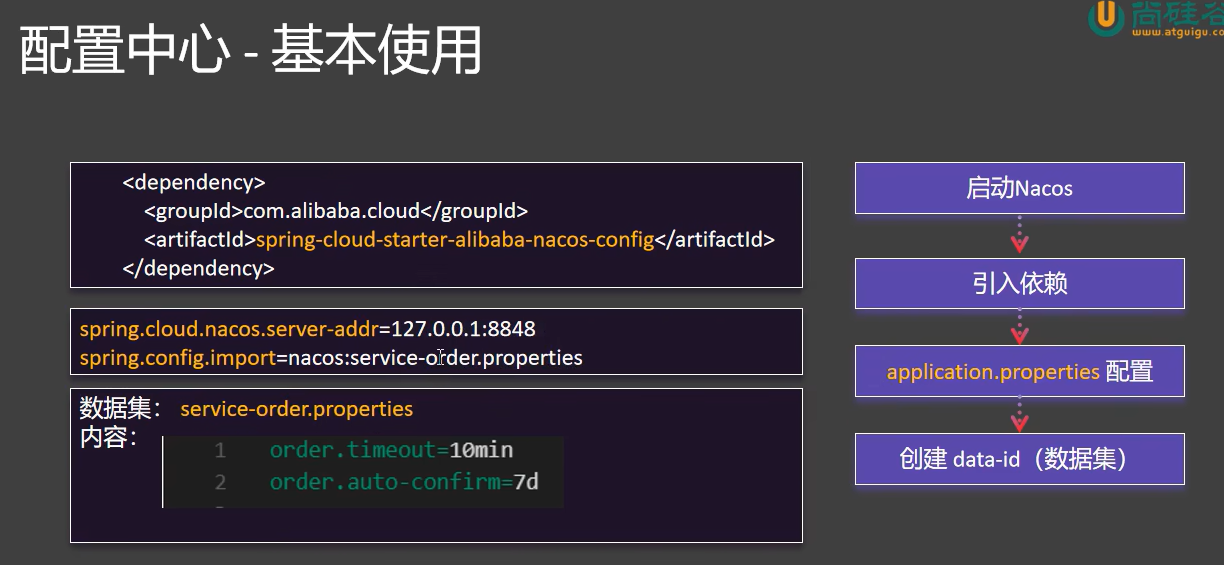Image resolution: width=1224 pixels, height=565 pixels.
Task: Click the 启动Nacos step box
Action: click(1019, 188)
